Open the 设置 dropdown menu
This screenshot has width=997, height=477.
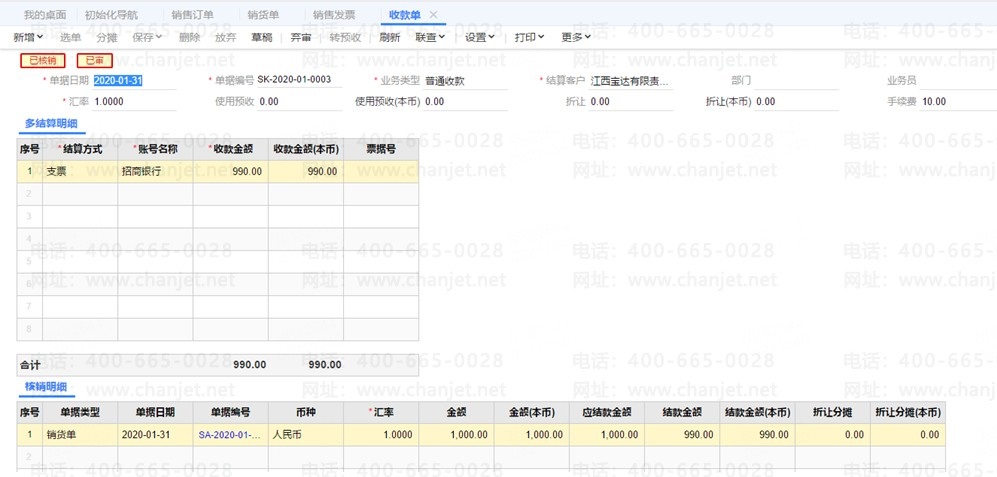coord(480,38)
